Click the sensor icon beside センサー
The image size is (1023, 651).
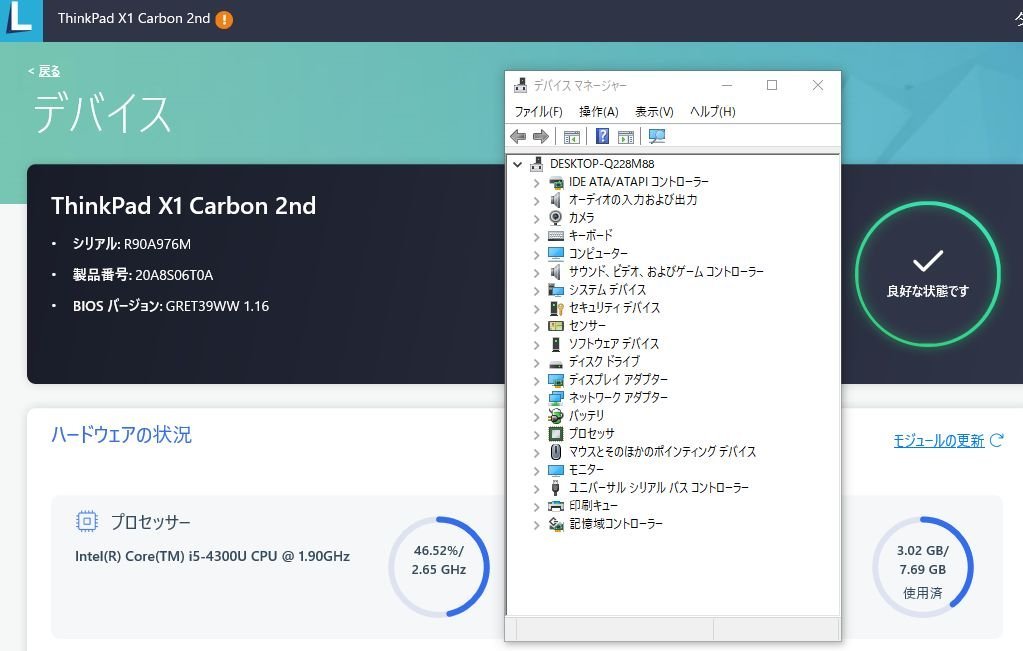click(x=556, y=326)
